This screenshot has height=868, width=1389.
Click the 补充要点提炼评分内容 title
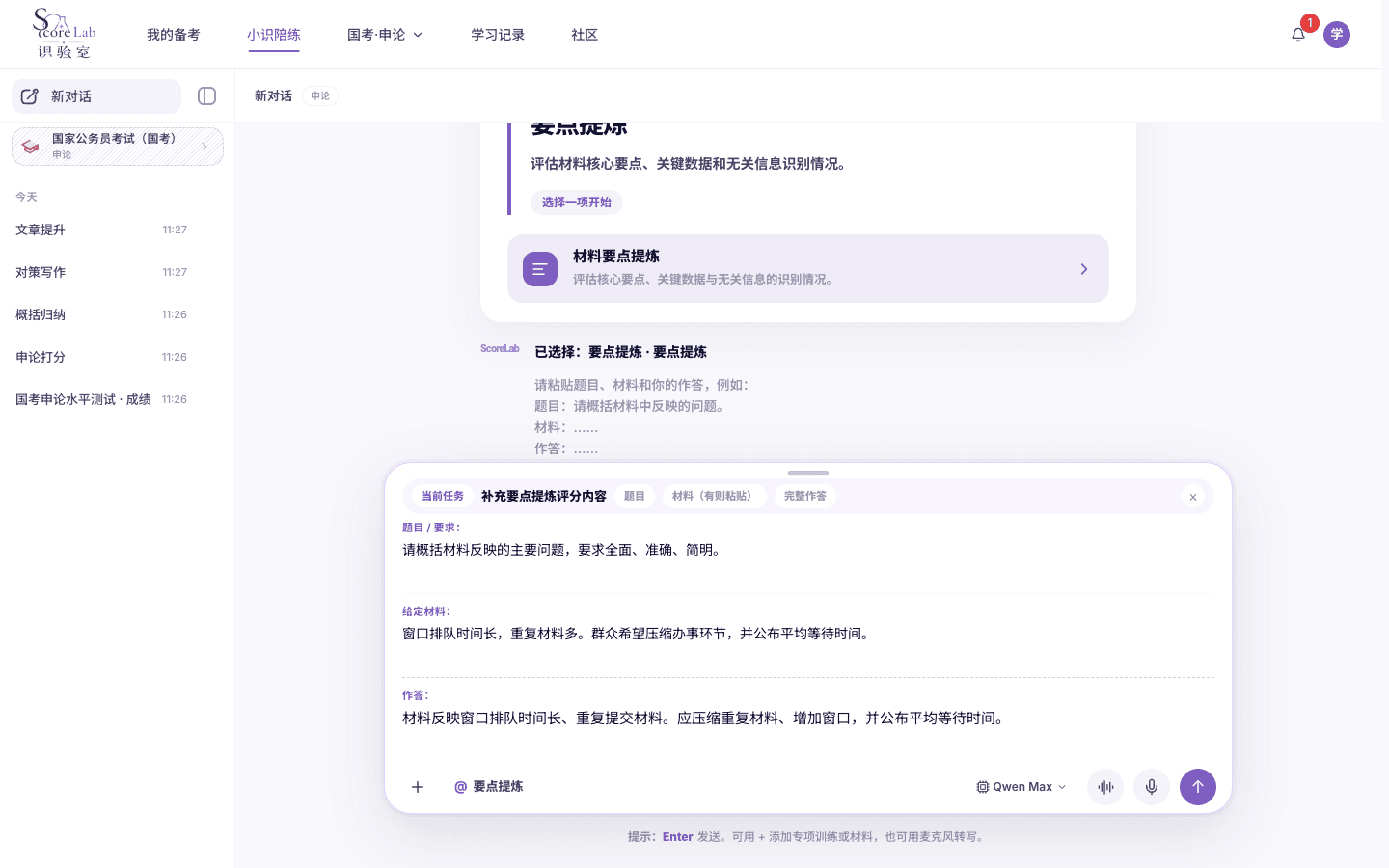(544, 497)
